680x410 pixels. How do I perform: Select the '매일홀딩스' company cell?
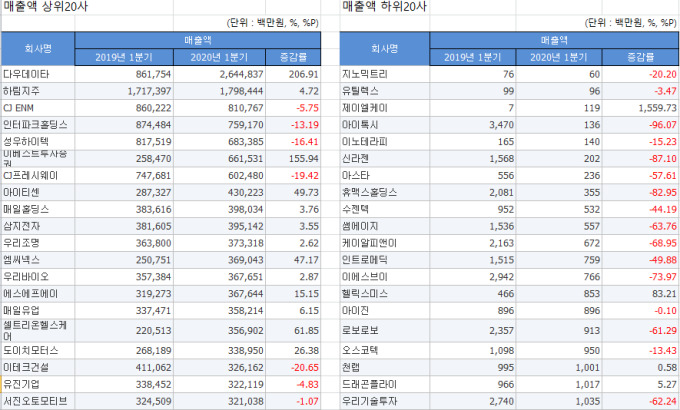click(38, 210)
